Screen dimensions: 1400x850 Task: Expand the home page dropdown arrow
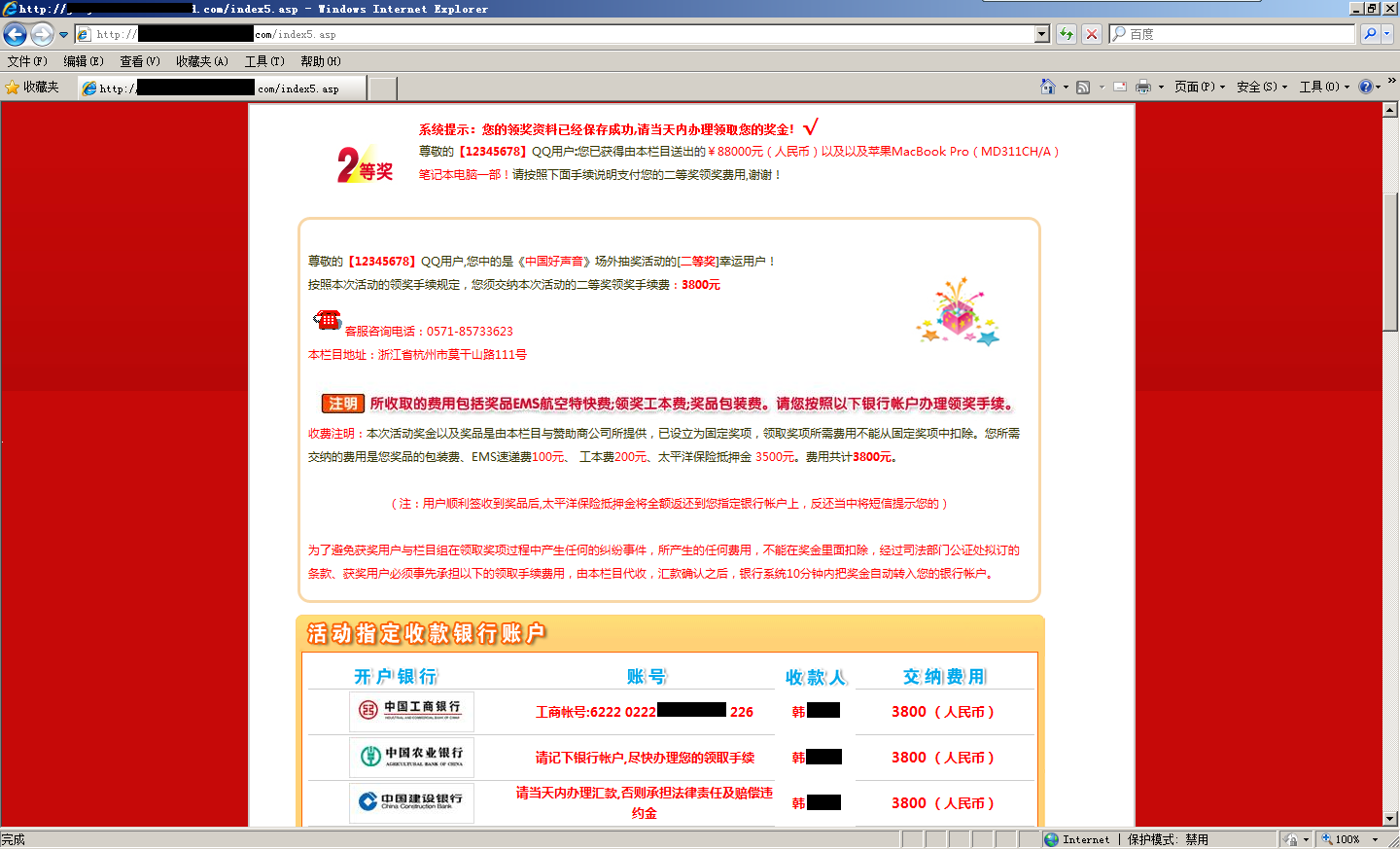point(1066,88)
